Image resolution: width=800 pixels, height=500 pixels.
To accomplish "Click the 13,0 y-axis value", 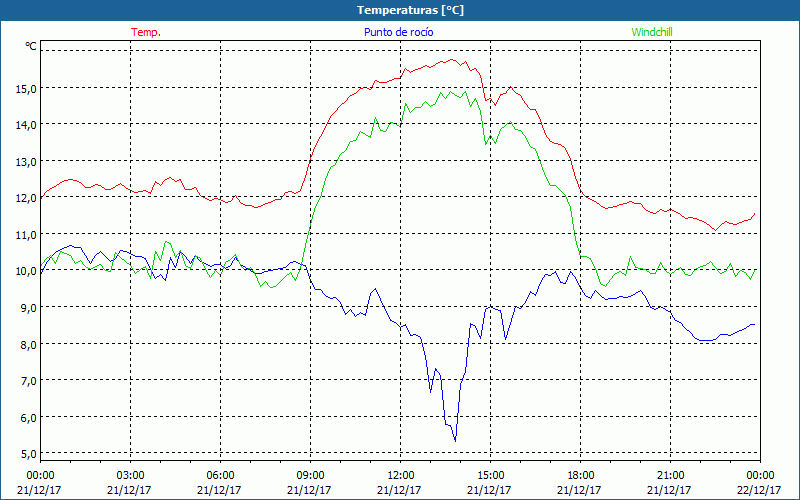I will tap(26, 162).
